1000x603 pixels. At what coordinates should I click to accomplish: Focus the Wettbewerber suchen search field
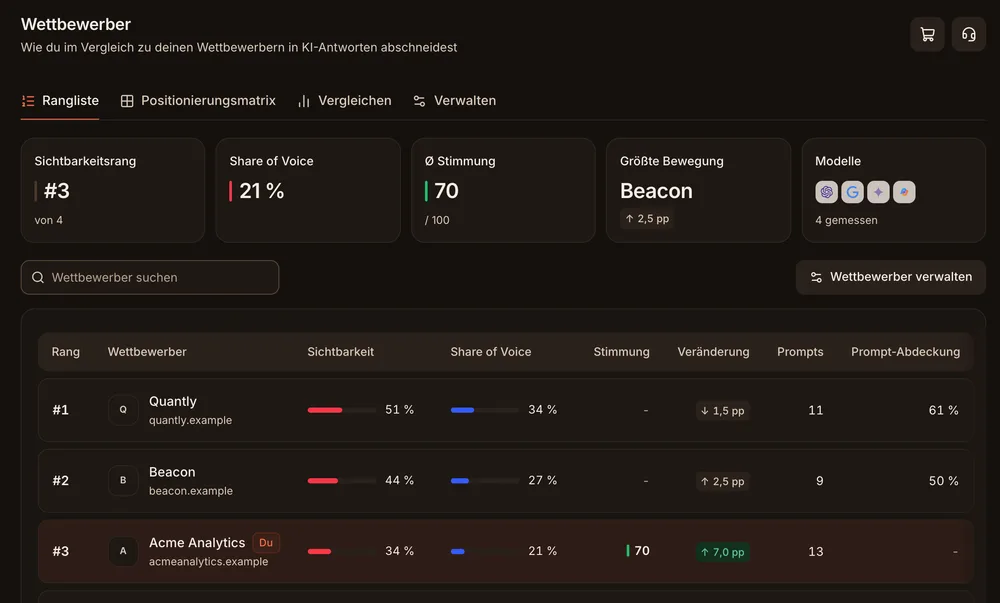(150, 277)
